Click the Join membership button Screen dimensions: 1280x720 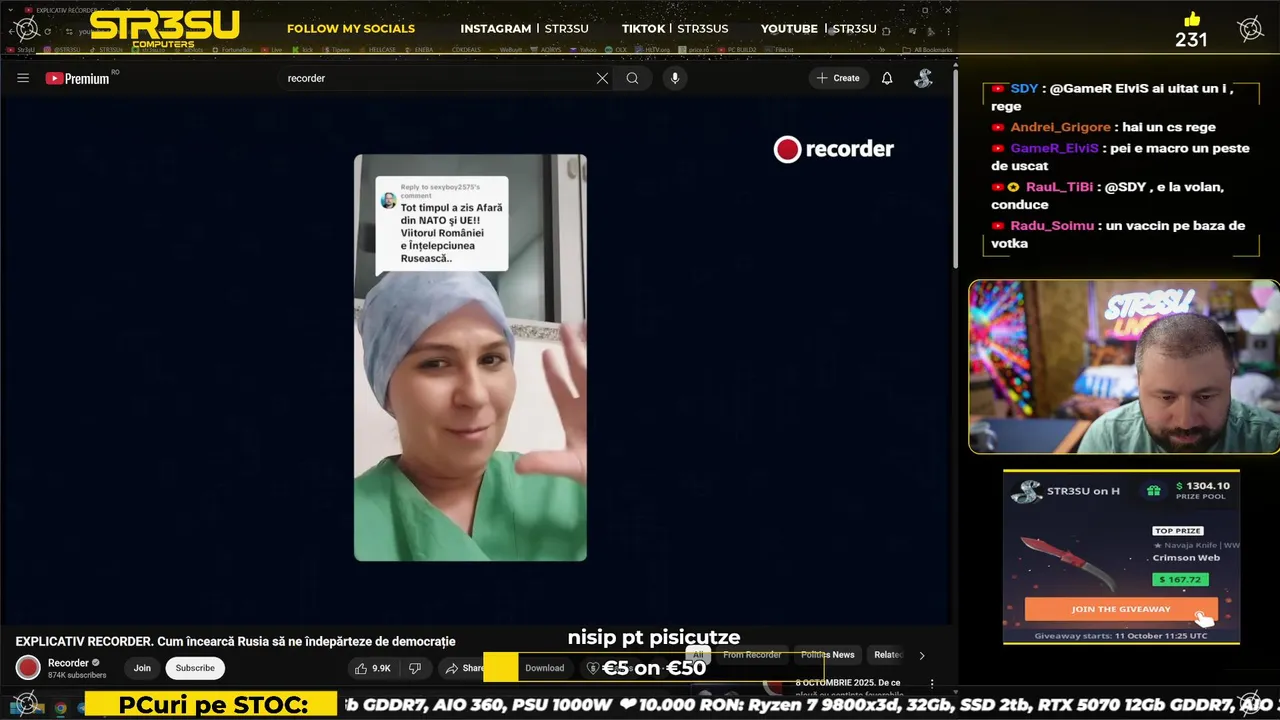pyautogui.click(x=142, y=668)
